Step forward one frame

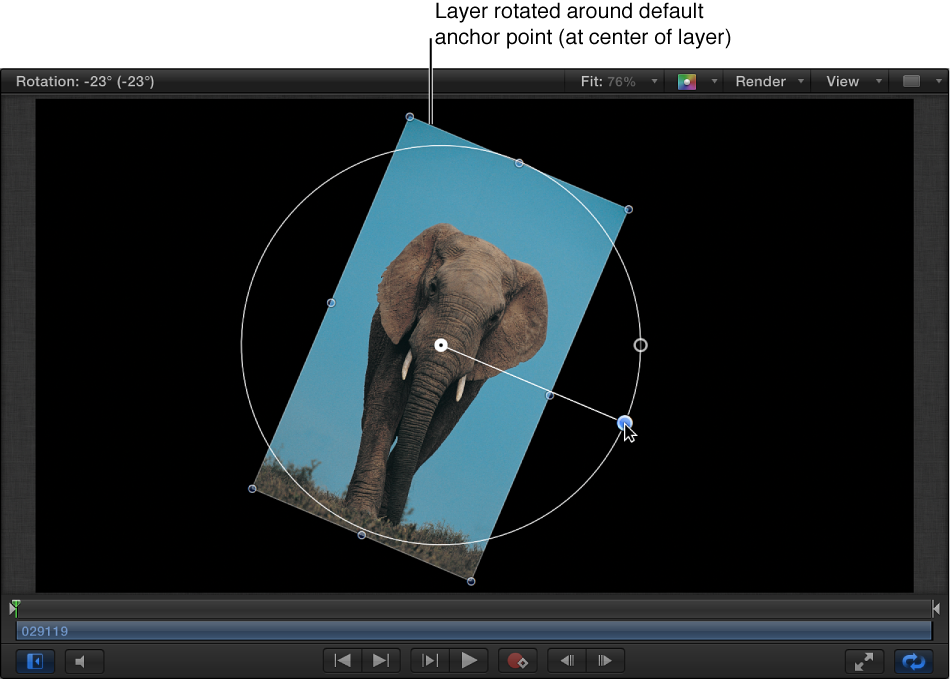[604, 660]
